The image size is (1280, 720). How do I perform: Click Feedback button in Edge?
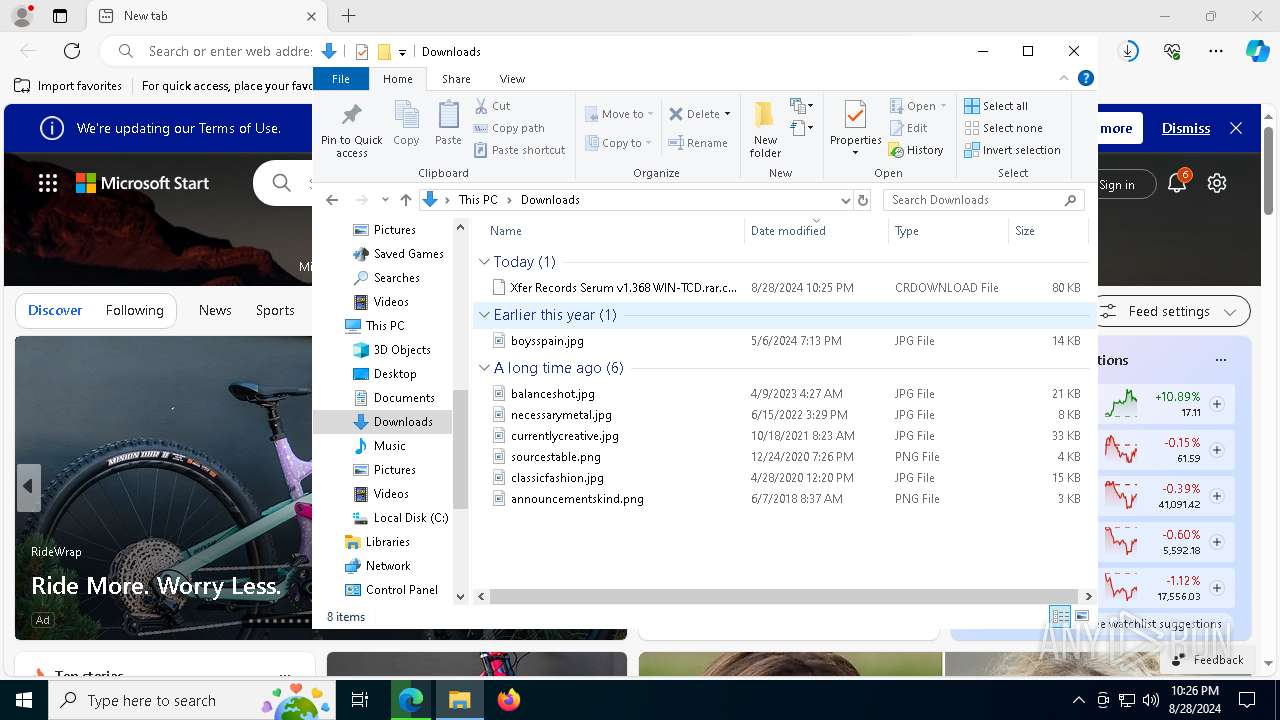coord(1207,659)
